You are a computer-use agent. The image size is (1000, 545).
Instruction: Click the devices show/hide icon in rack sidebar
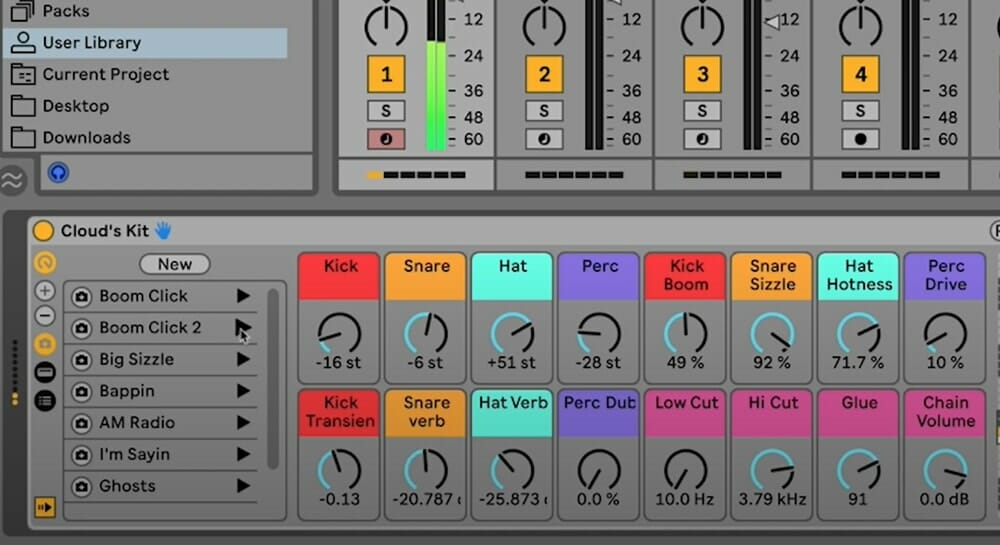point(45,400)
